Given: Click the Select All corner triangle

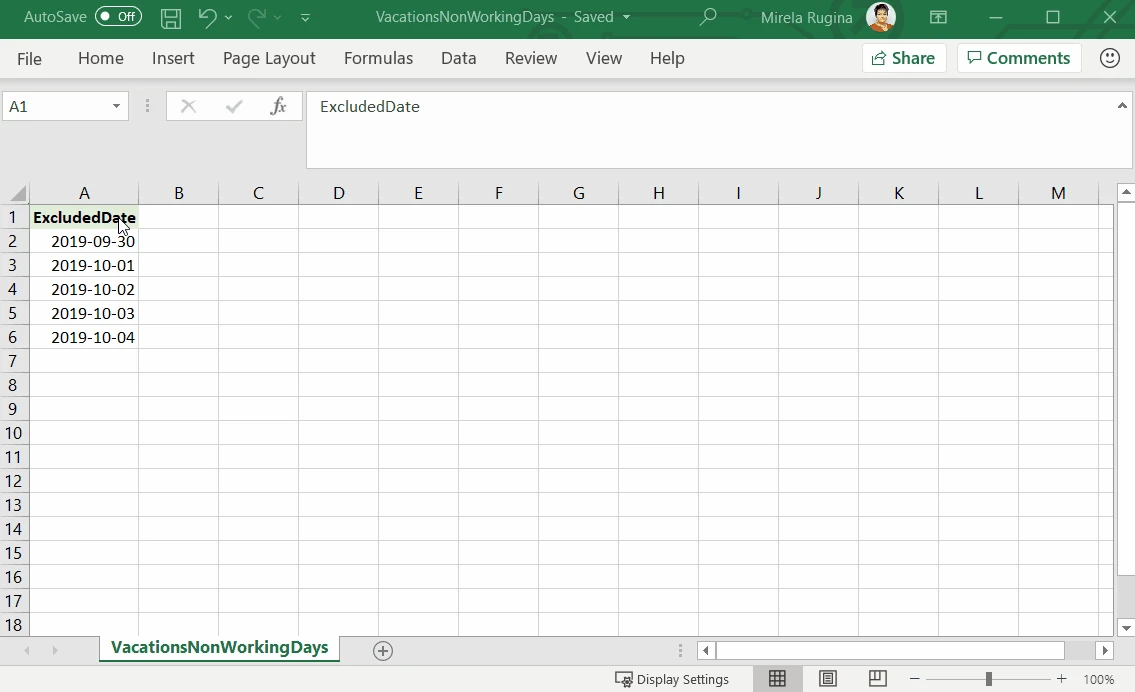Looking at the screenshot, I should 19,193.
